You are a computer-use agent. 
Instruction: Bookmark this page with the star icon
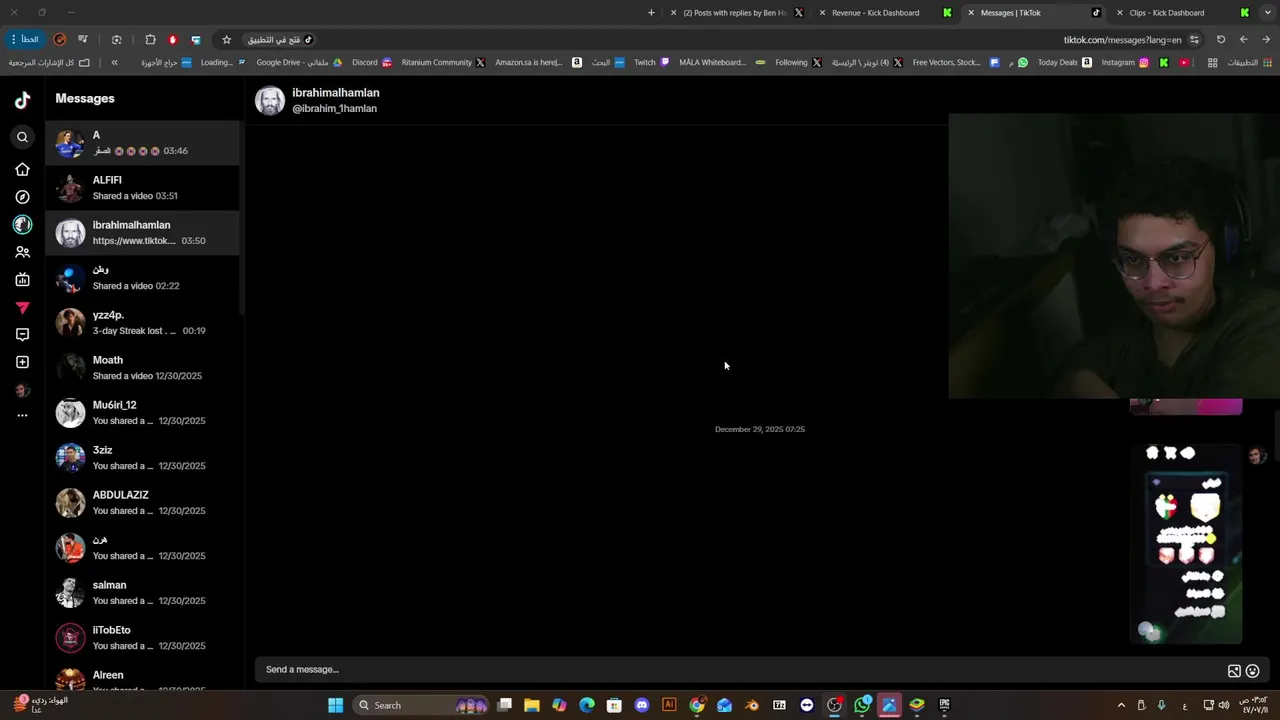[x=226, y=40]
